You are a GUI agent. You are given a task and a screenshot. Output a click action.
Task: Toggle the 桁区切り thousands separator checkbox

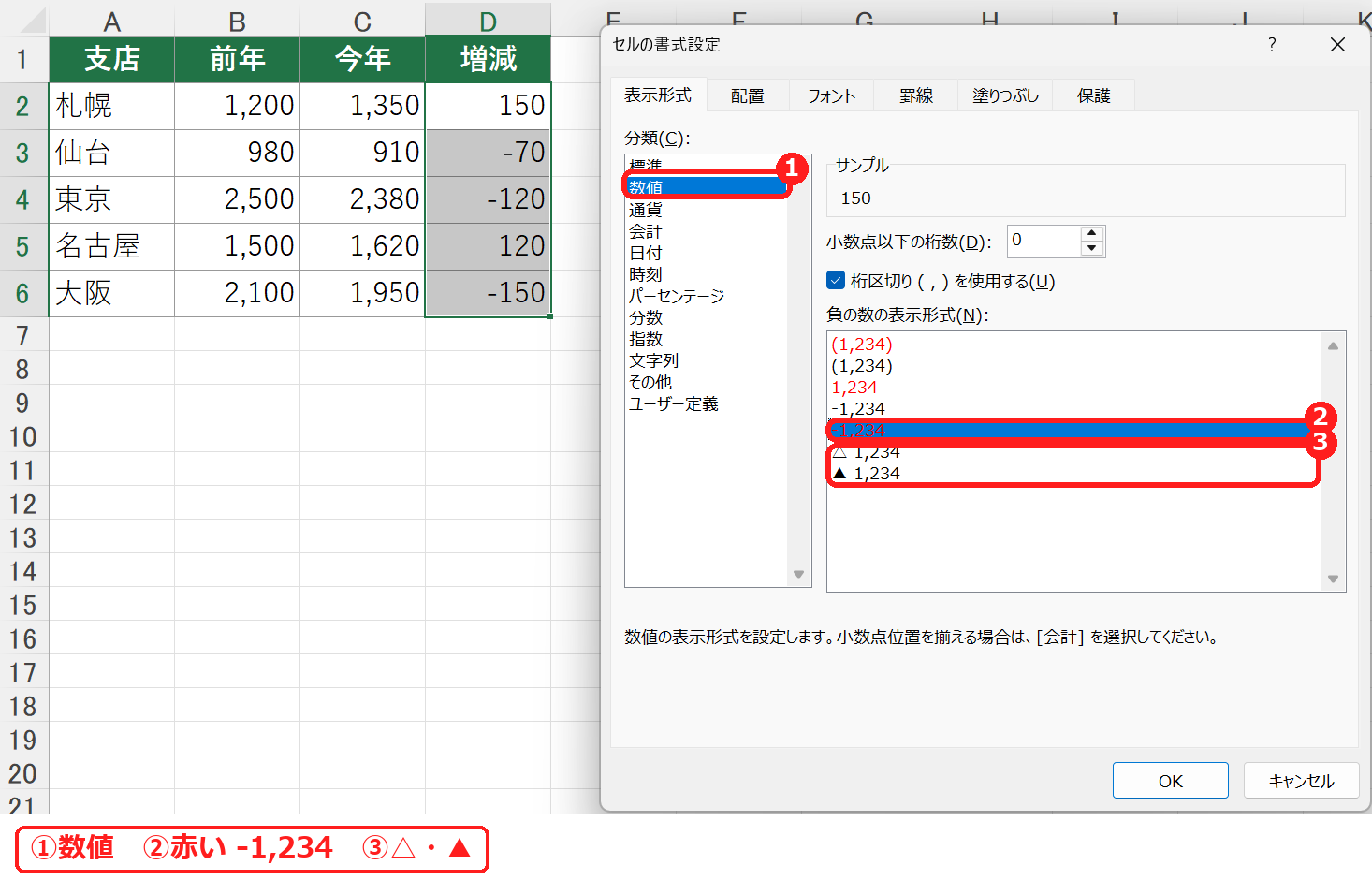(x=836, y=280)
